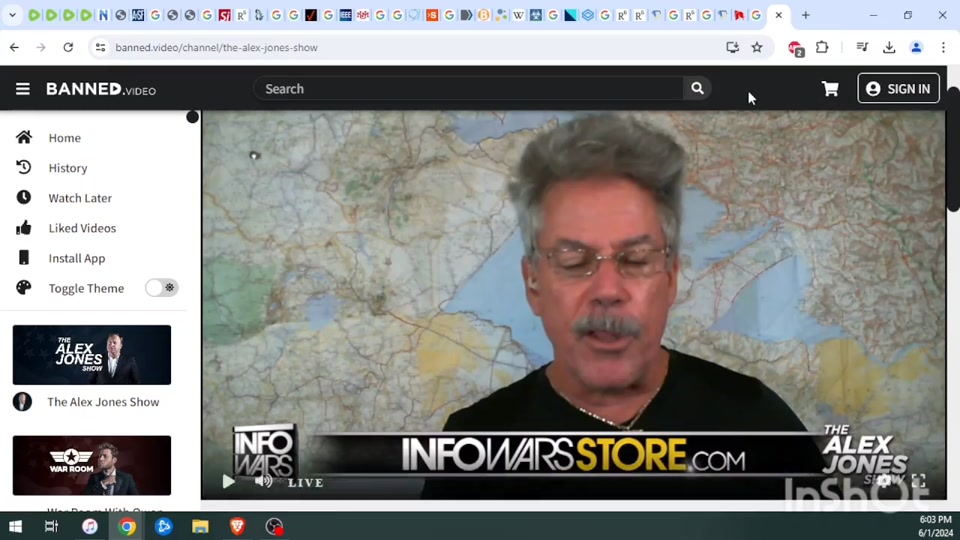Image resolution: width=960 pixels, height=540 pixels.
Task: Mute the video player volume
Action: (263, 481)
